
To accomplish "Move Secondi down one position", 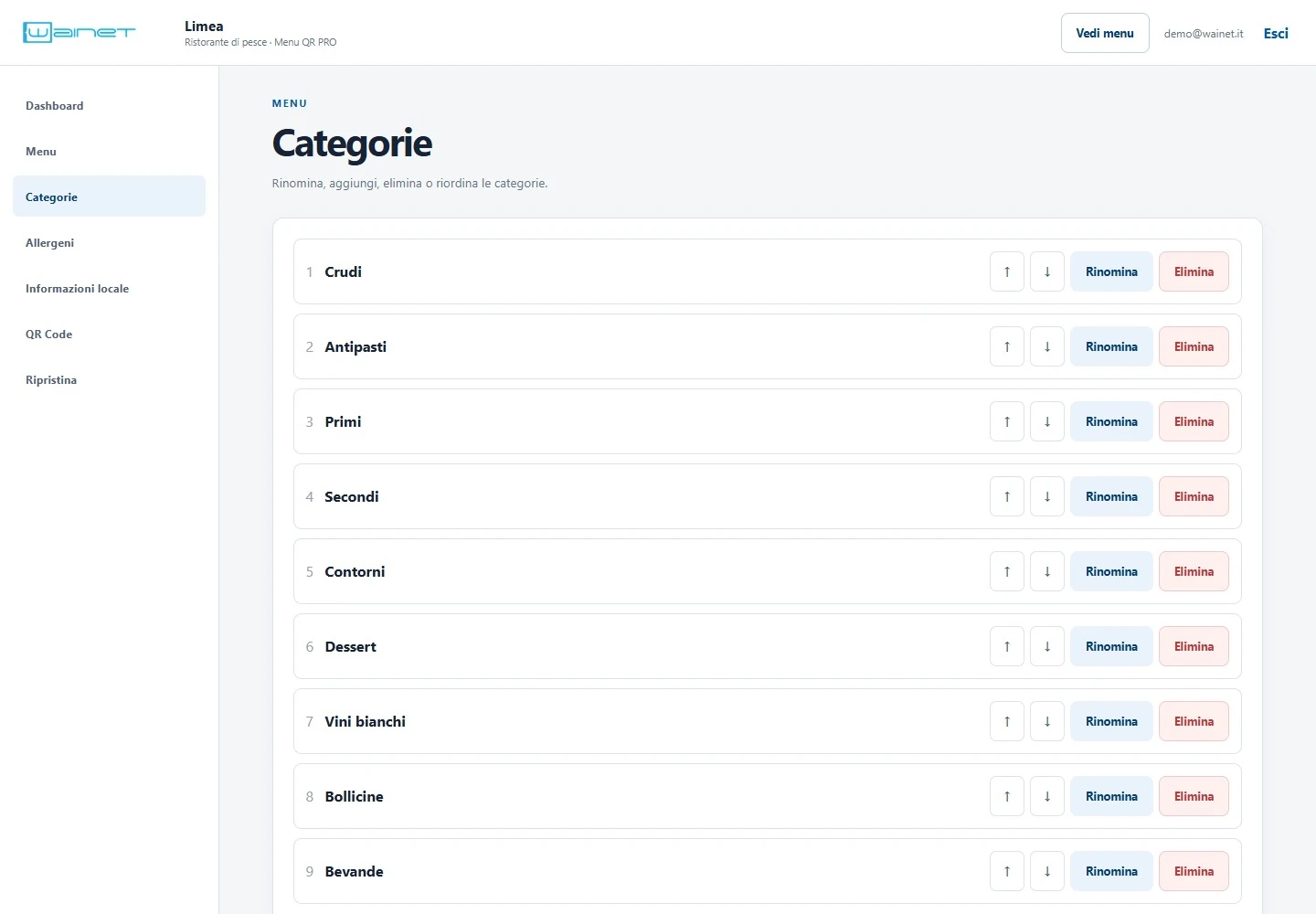I will point(1047,496).
